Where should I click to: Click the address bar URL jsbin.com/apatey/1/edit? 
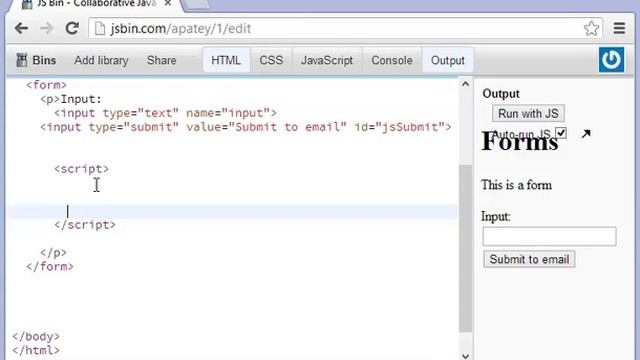coord(181,29)
